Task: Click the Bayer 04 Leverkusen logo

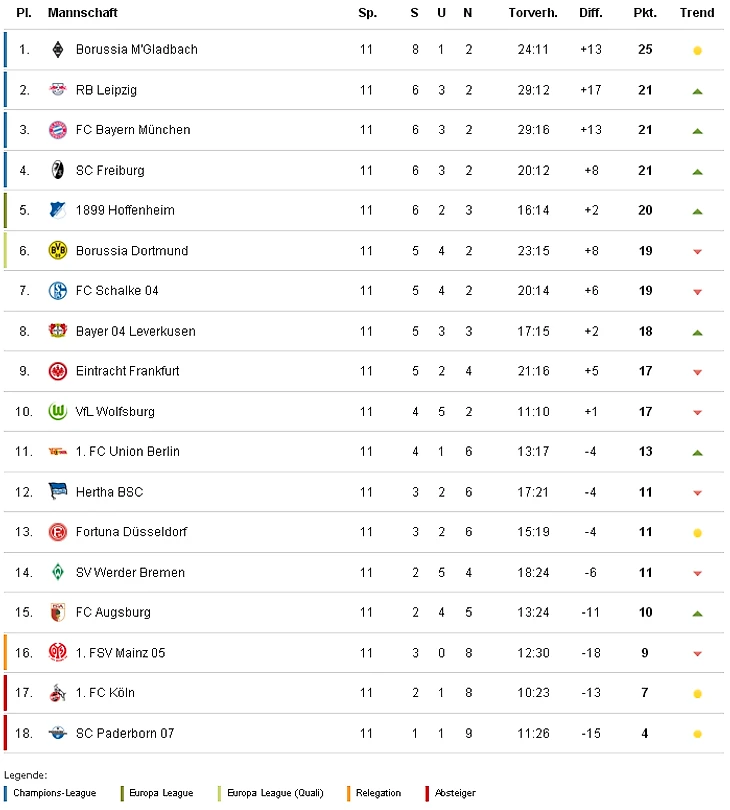Action: (x=57, y=331)
